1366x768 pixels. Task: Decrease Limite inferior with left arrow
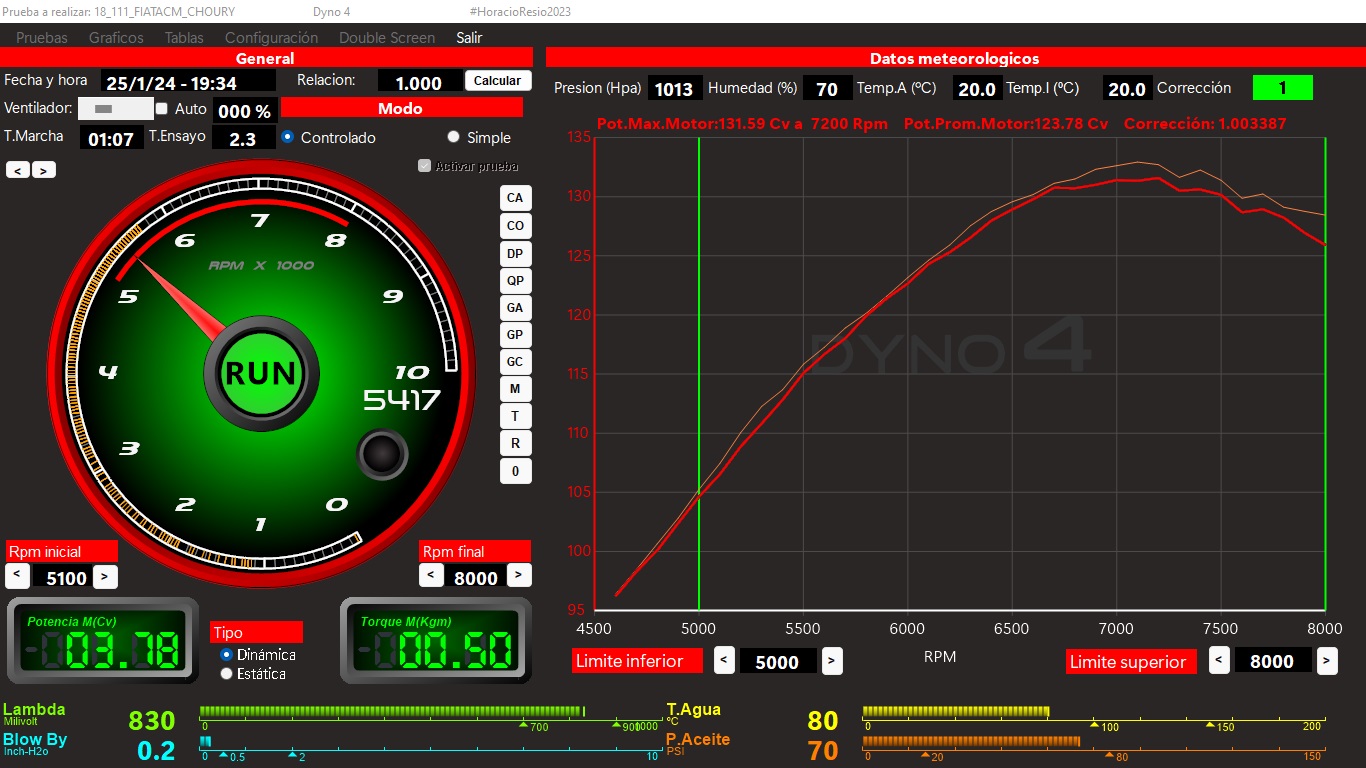pos(724,661)
